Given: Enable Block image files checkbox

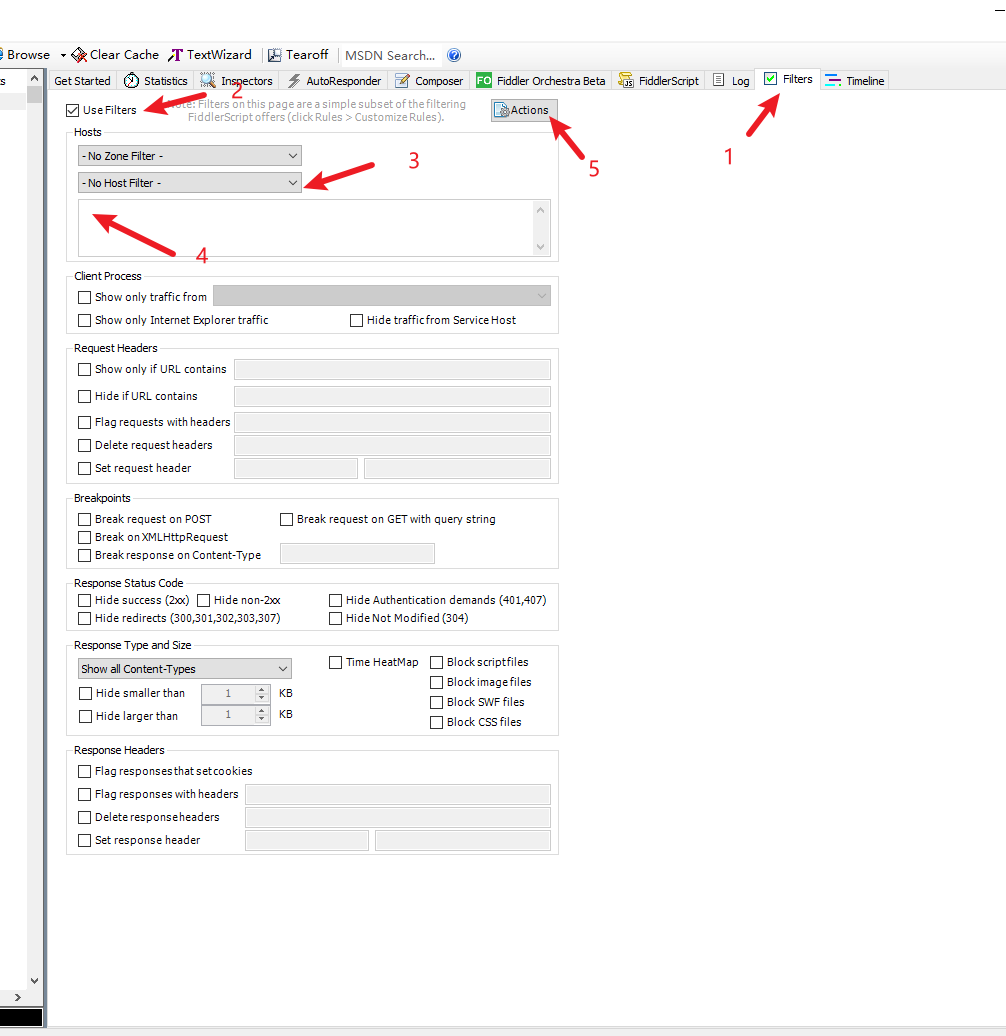Looking at the screenshot, I should (x=437, y=683).
